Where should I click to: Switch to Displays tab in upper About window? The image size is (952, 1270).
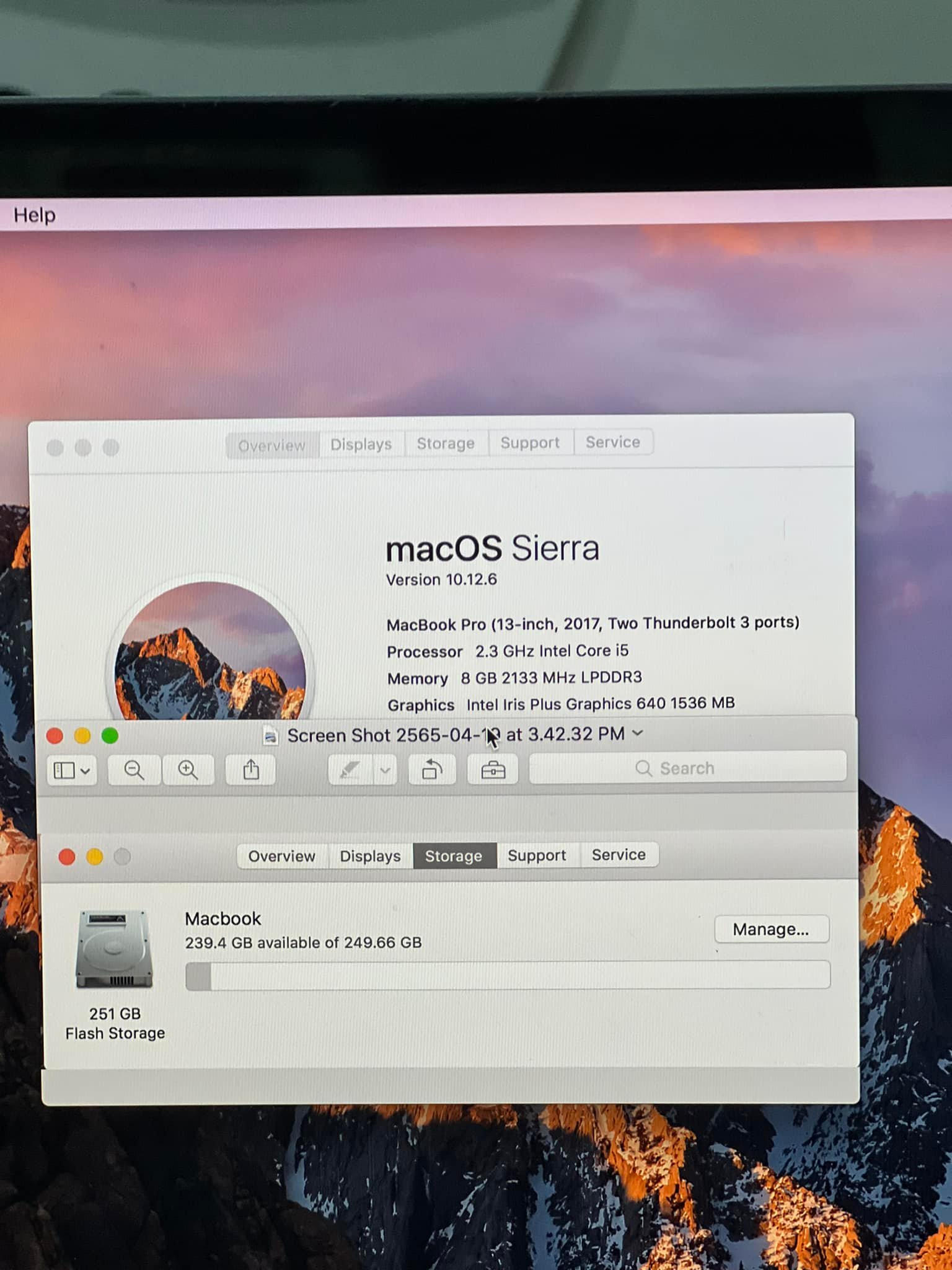361,445
